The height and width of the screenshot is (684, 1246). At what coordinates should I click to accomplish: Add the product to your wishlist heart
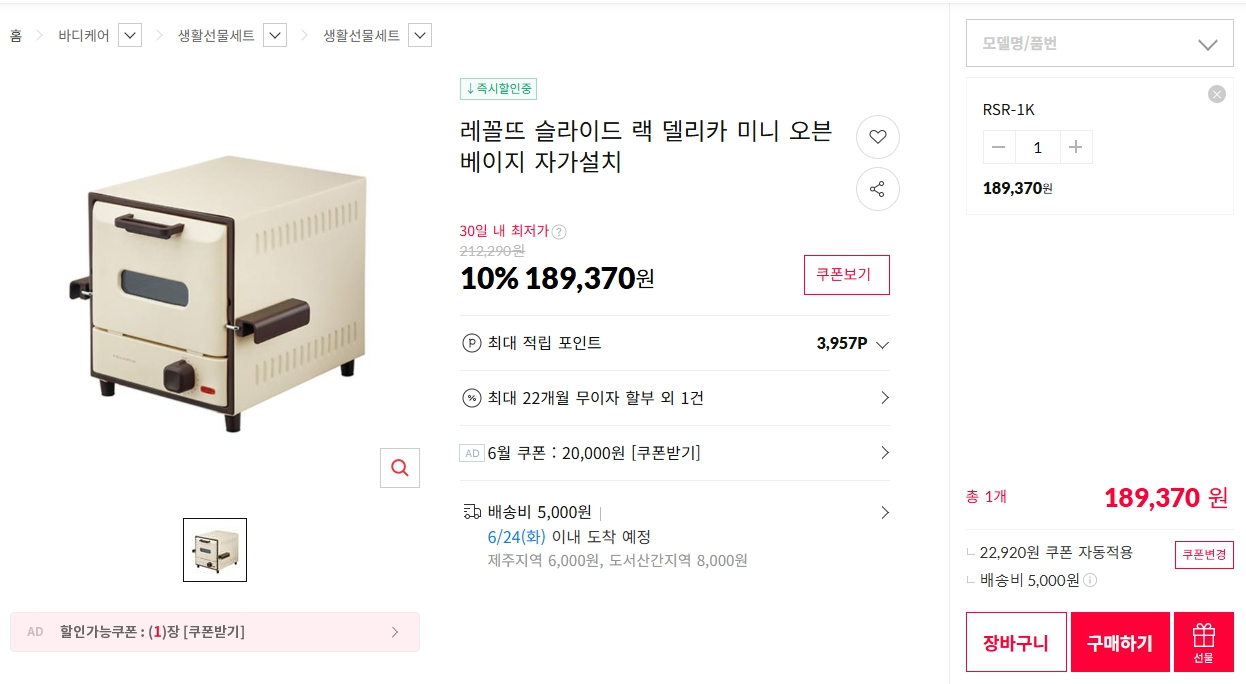click(877, 137)
